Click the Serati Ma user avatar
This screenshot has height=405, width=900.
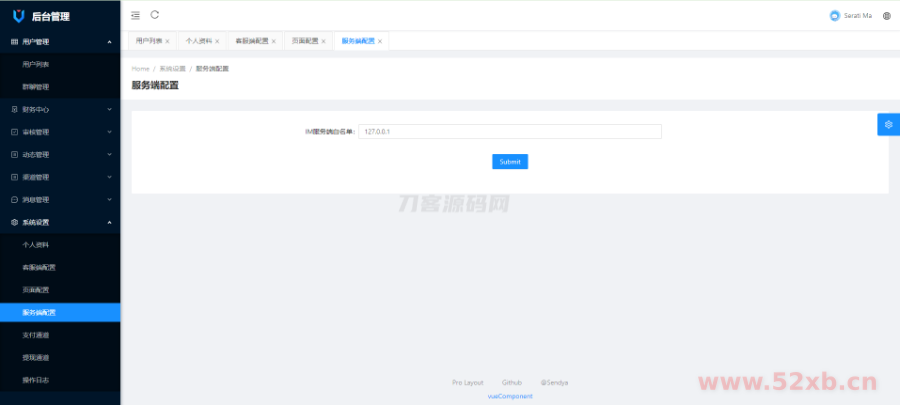point(835,16)
